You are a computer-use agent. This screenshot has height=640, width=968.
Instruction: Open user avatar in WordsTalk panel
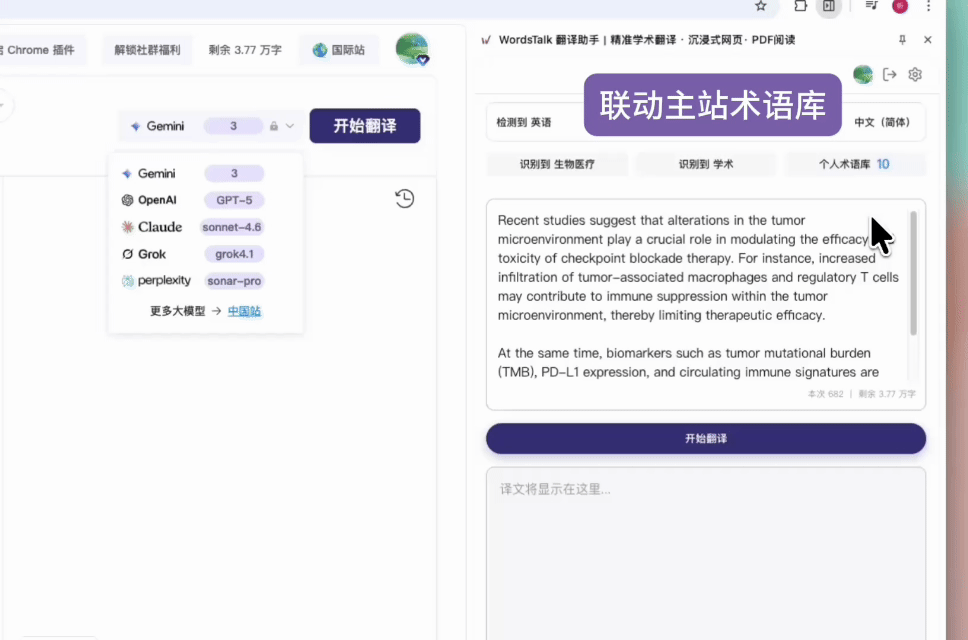tap(863, 75)
